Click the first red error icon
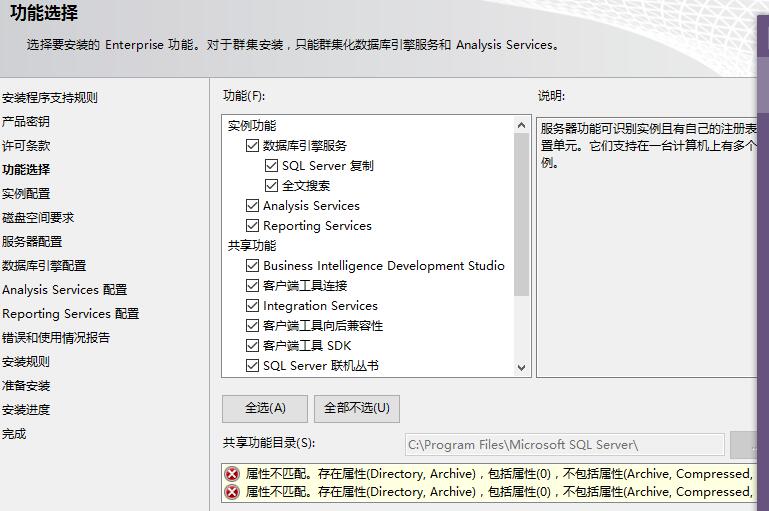This screenshot has height=511, width=769. [x=232, y=474]
